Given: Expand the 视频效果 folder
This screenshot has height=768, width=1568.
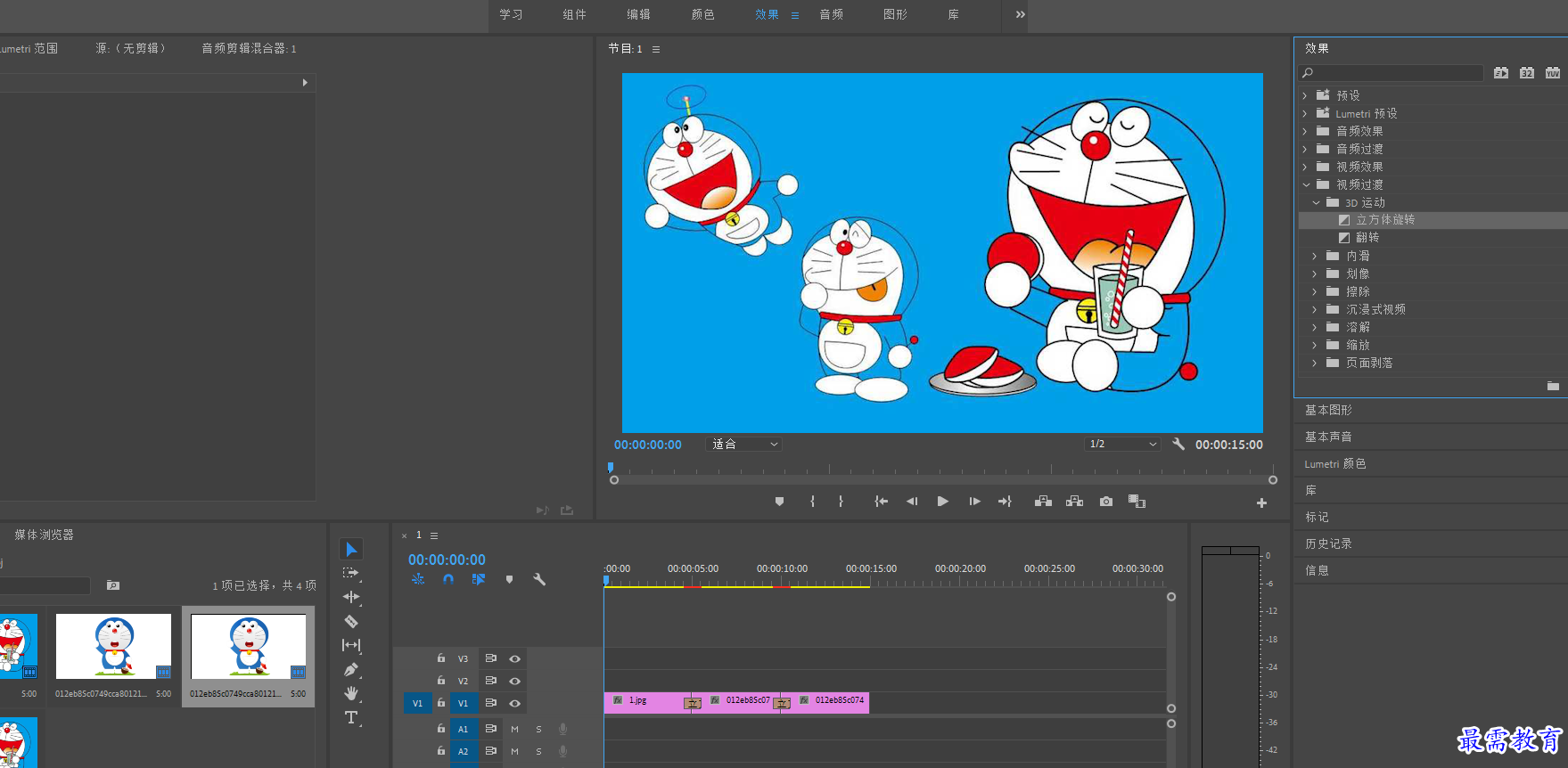Looking at the screenshot, I should coord(1305,167).
